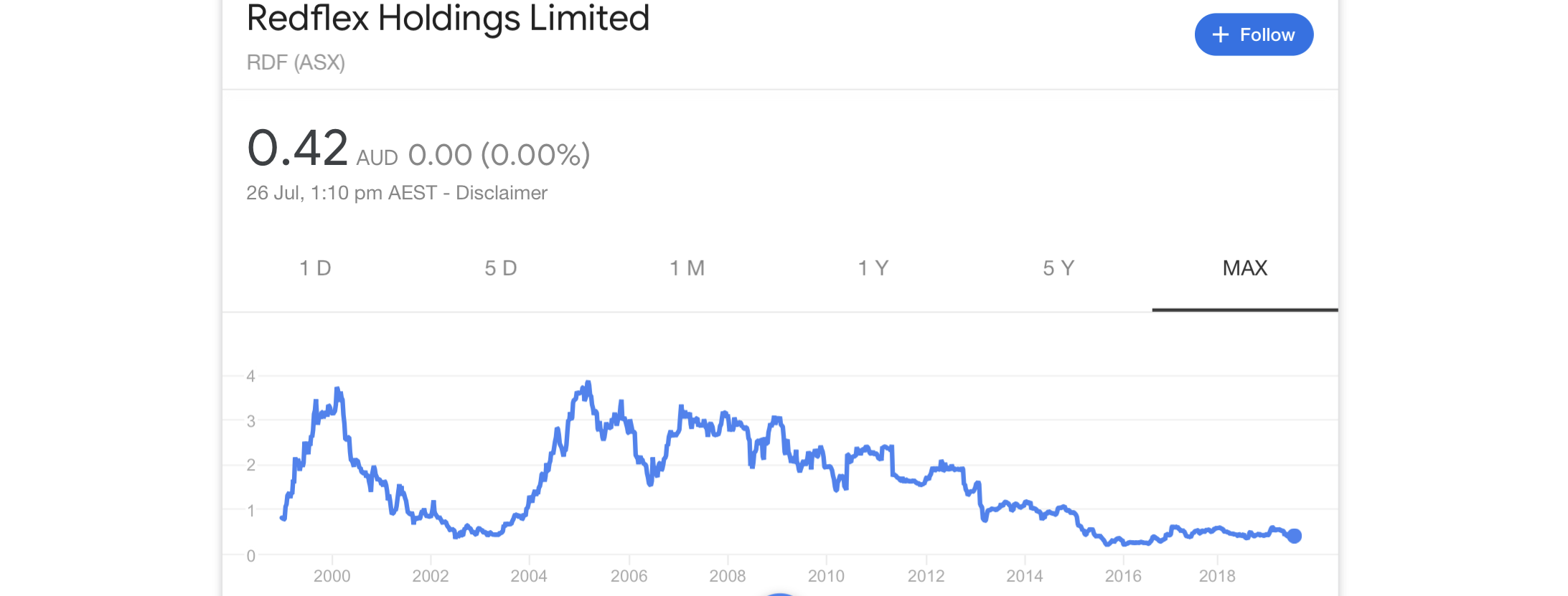Viewport: 1568px width, 596px height.
Task: Click the 0.42 current price value
Action: 297,148
